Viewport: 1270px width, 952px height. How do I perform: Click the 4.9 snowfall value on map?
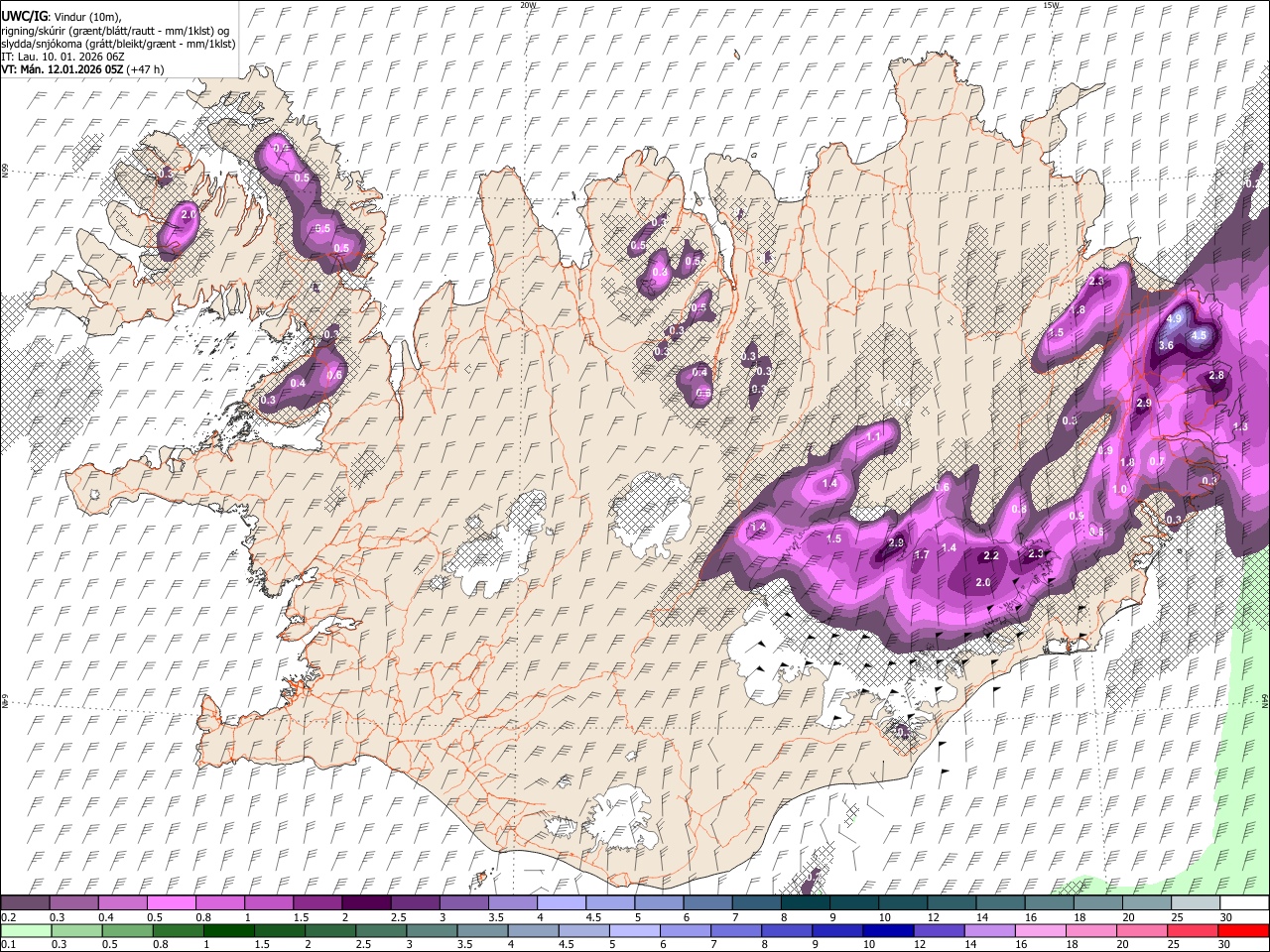click(x=1176, y=319)
